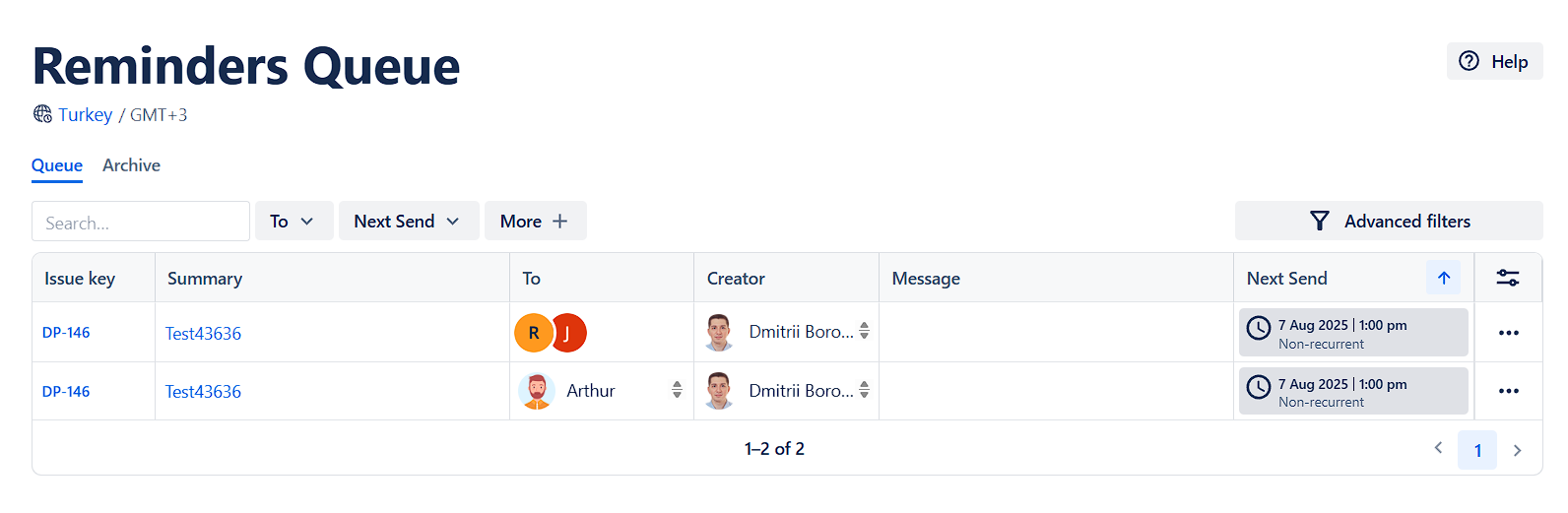Expand Arthur recipient selector in second row
The image size is (1568, 513).
click(x=677, y=390)
